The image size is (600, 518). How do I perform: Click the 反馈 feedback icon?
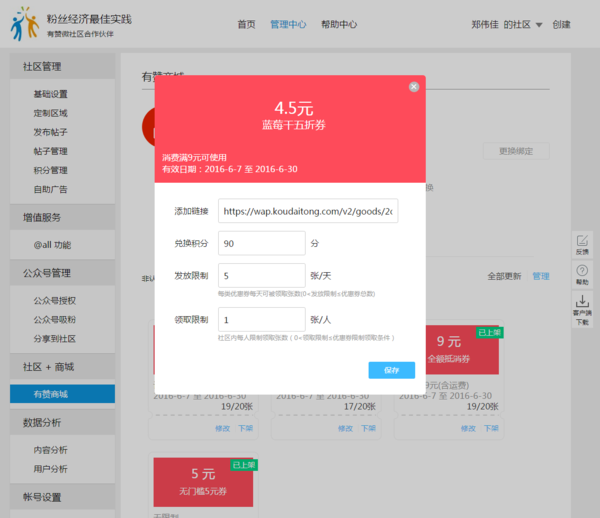(582, 244)
